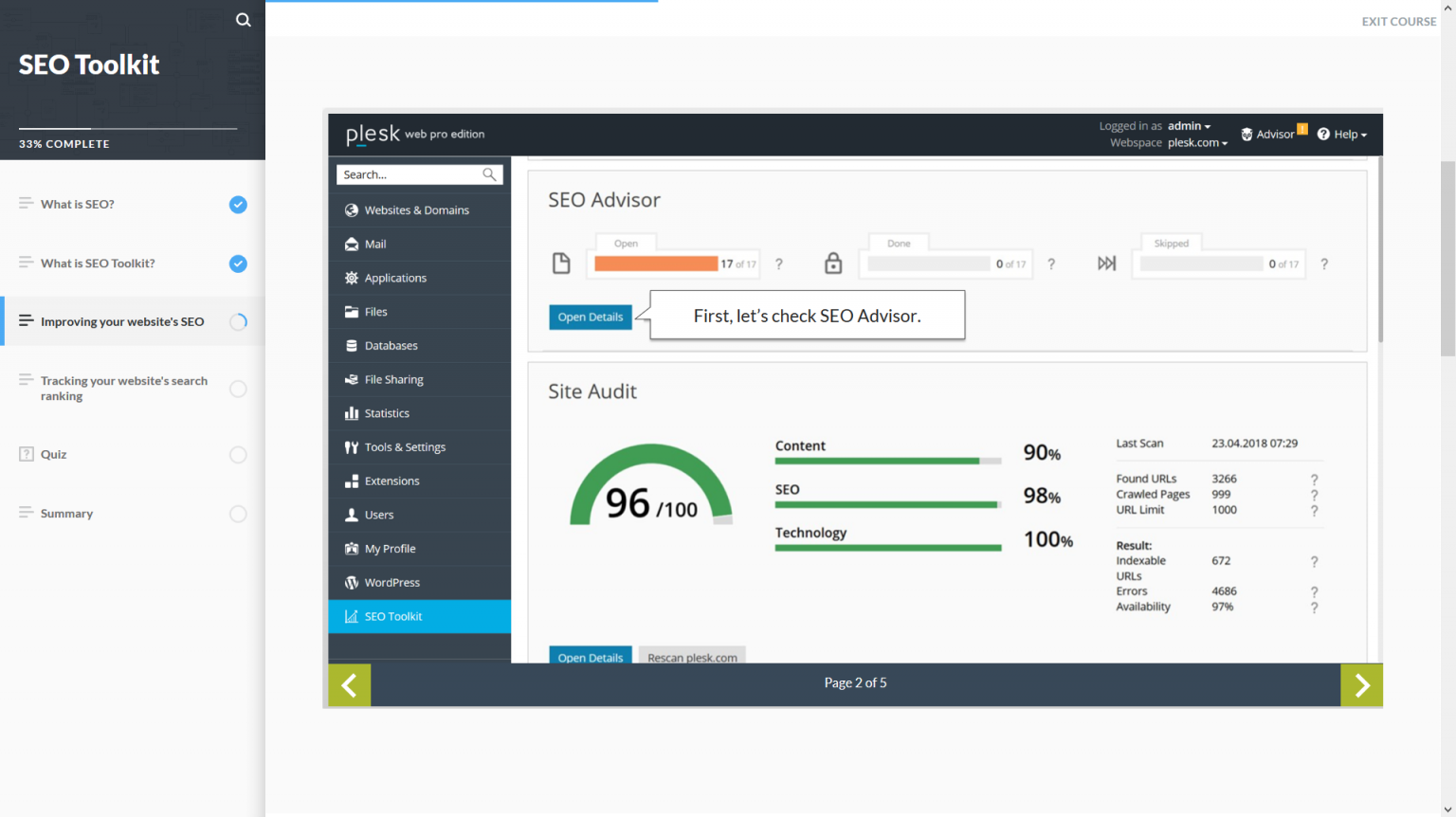
Task: Click the Mail envelope icon
Action: tap(352, 245)
